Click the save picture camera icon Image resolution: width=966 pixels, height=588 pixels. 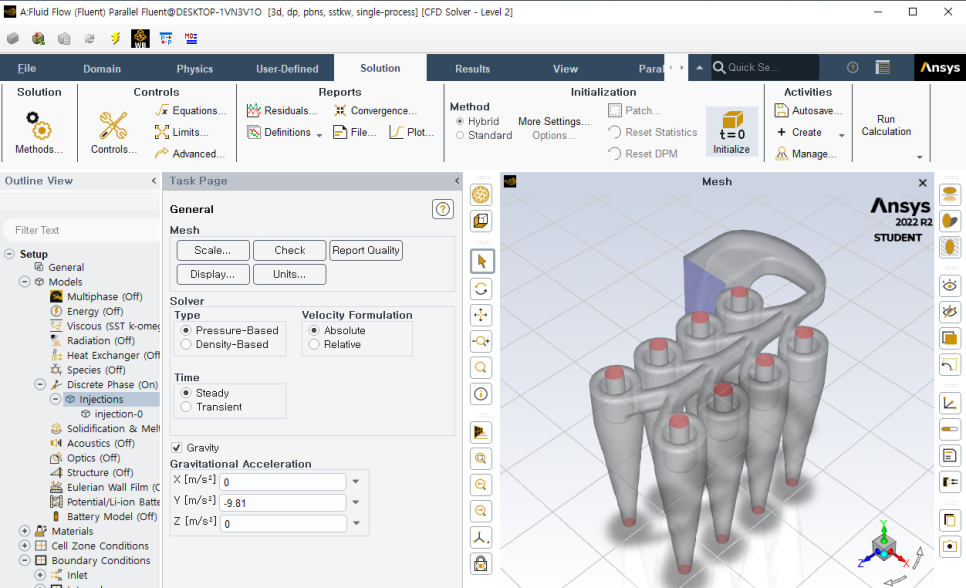(x=950, y=546)
